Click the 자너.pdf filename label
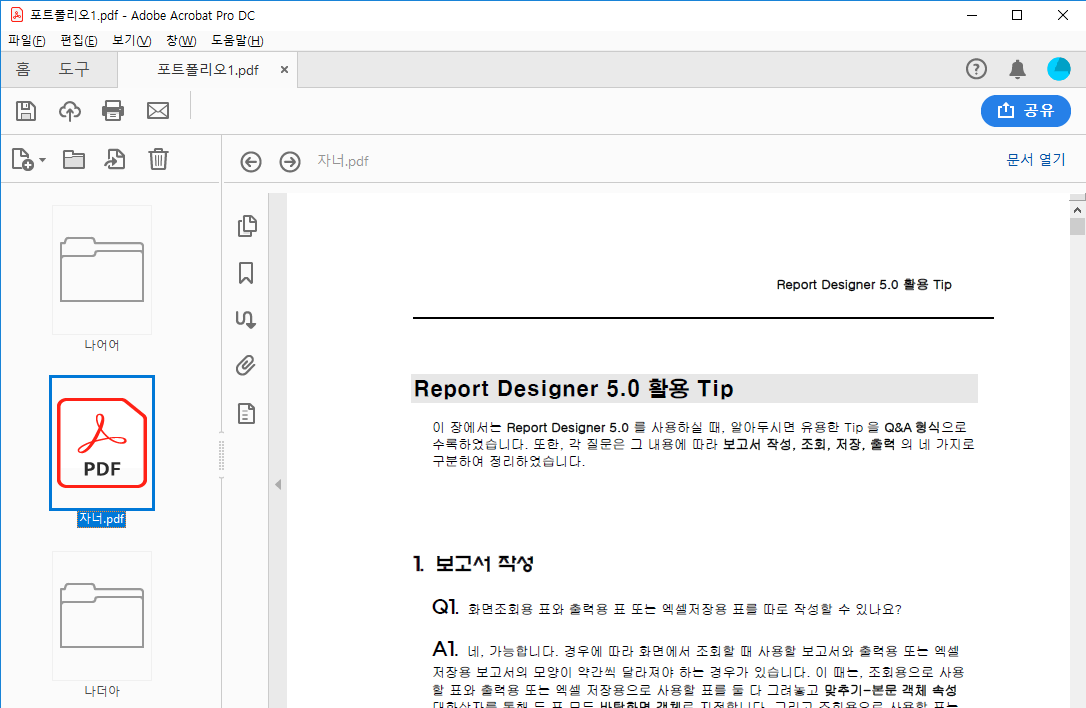This screenshot has width=1086, height=708. 102,519
